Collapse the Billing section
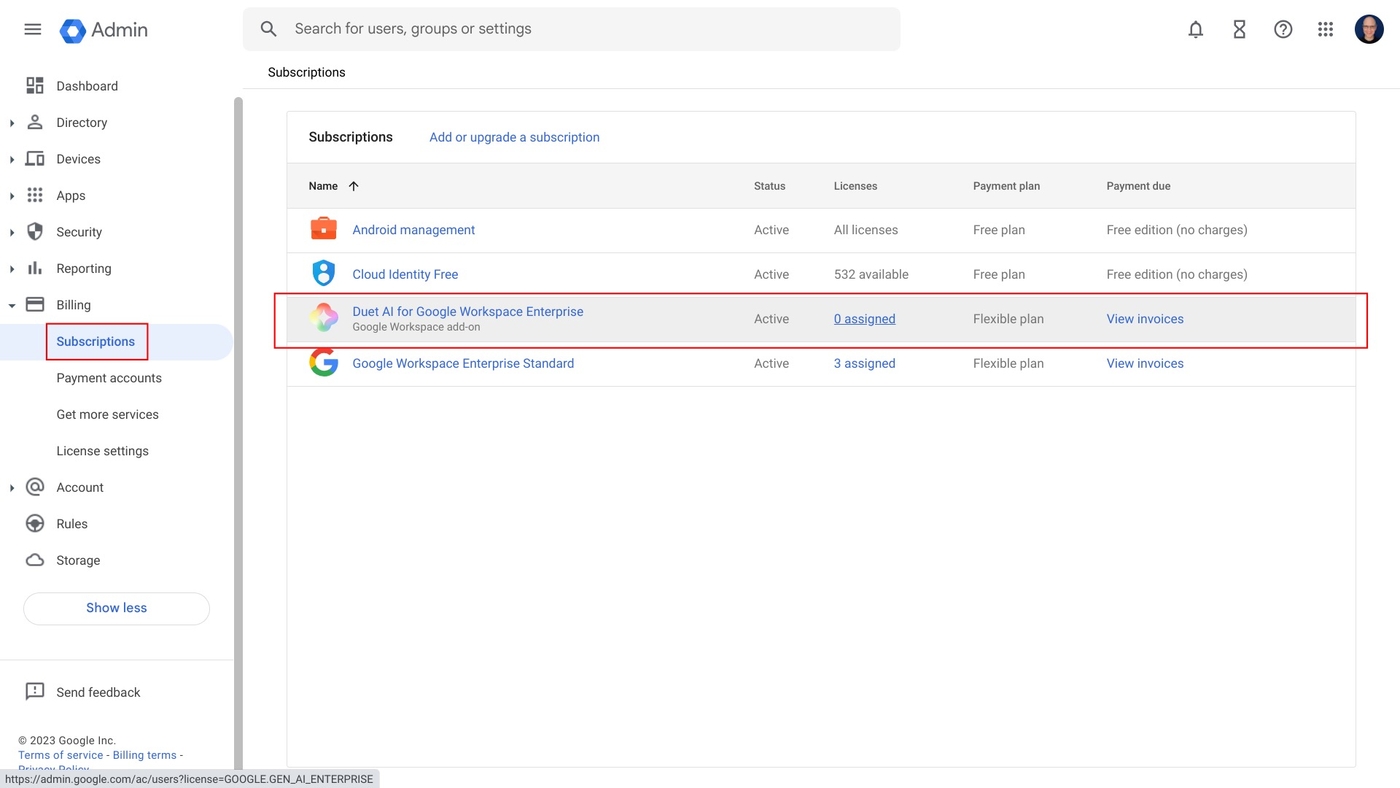 (12, 305)
